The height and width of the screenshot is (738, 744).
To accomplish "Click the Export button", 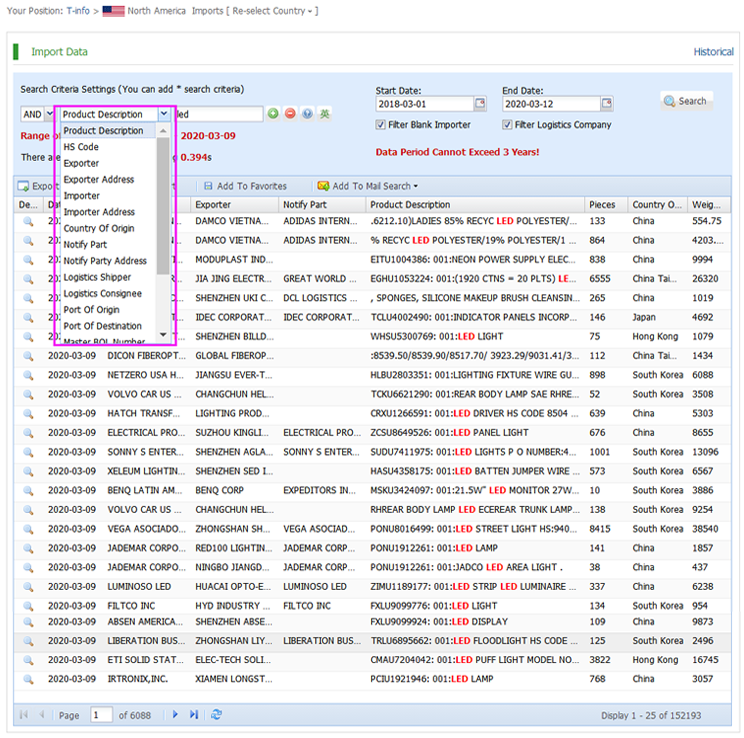I will pos(37,186).
